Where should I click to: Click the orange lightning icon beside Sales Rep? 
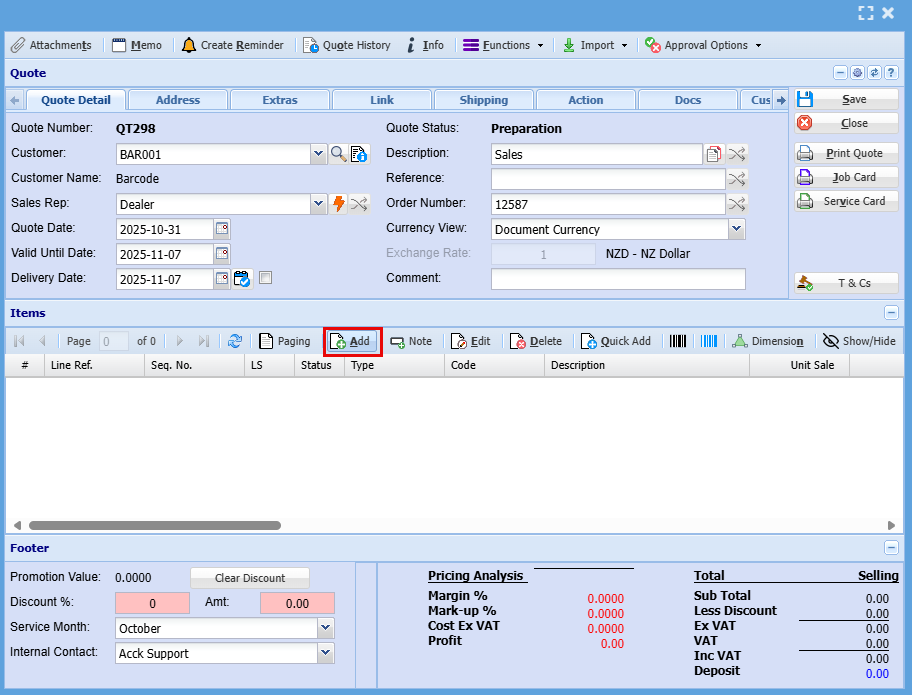click(339, 204)
